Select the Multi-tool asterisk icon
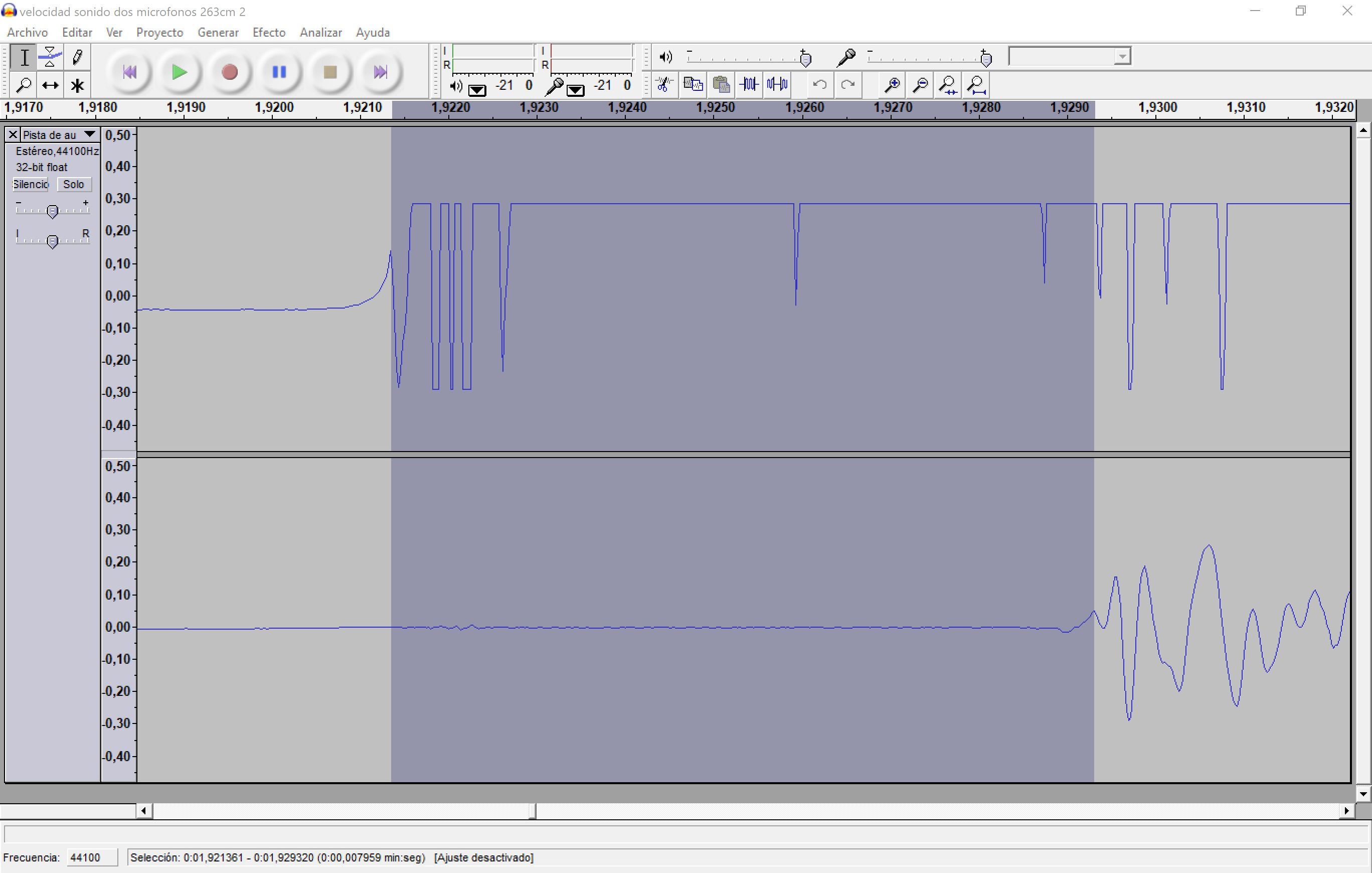The image size is (1372, 873). coord(77,85)
